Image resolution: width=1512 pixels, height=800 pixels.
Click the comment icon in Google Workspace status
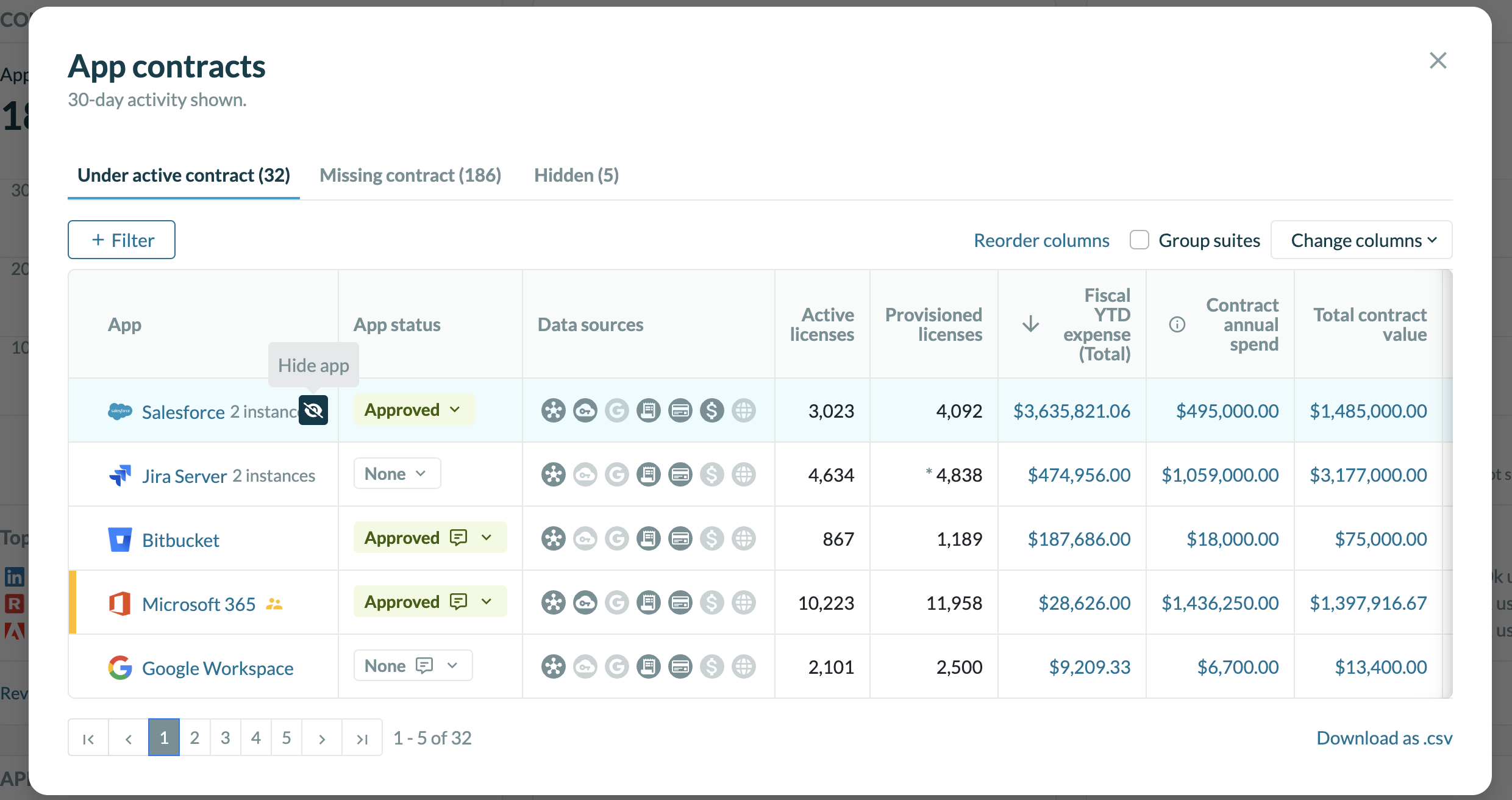pos(424,665)
